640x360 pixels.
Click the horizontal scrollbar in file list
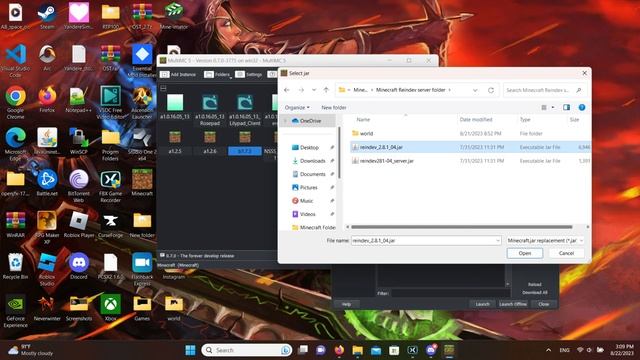(462, 227)
